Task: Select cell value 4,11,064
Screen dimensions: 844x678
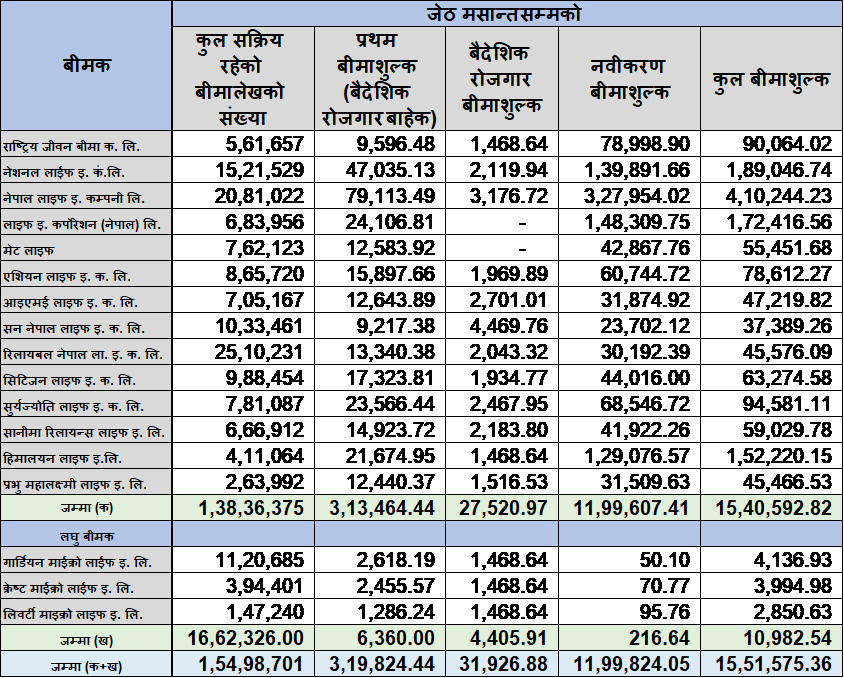Action: coord(265,456)
